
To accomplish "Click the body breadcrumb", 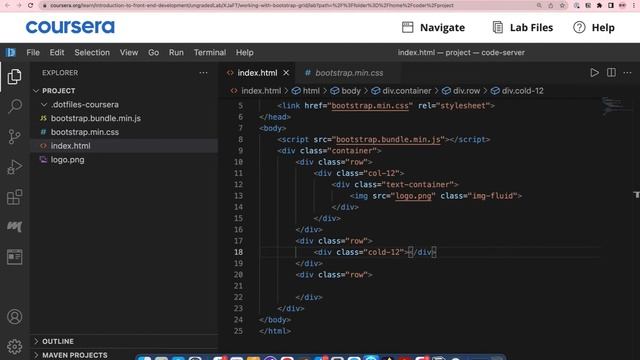I will coord(351,91).
